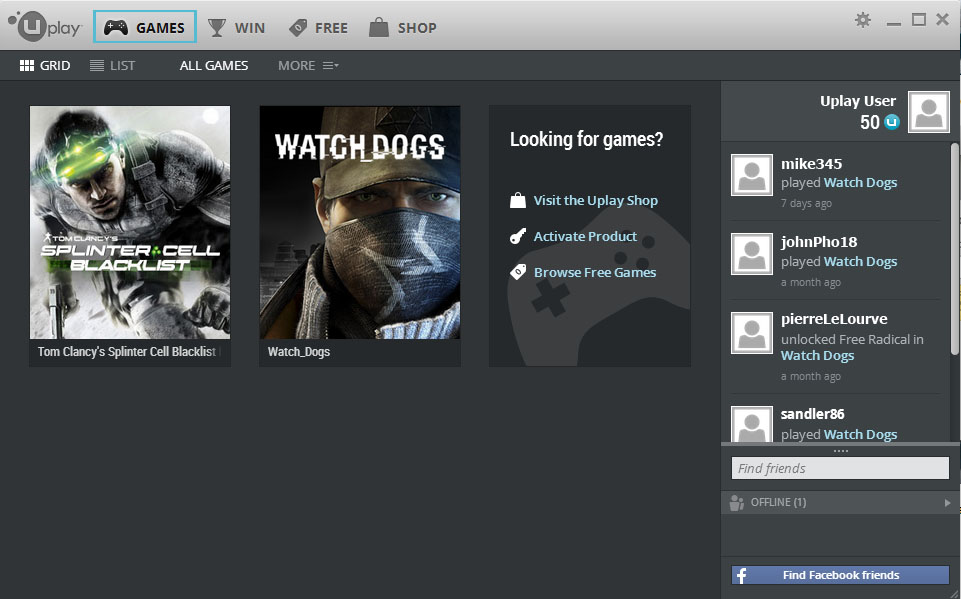
Task: Click the activity feed scrollbar
Action: point(955,248)
